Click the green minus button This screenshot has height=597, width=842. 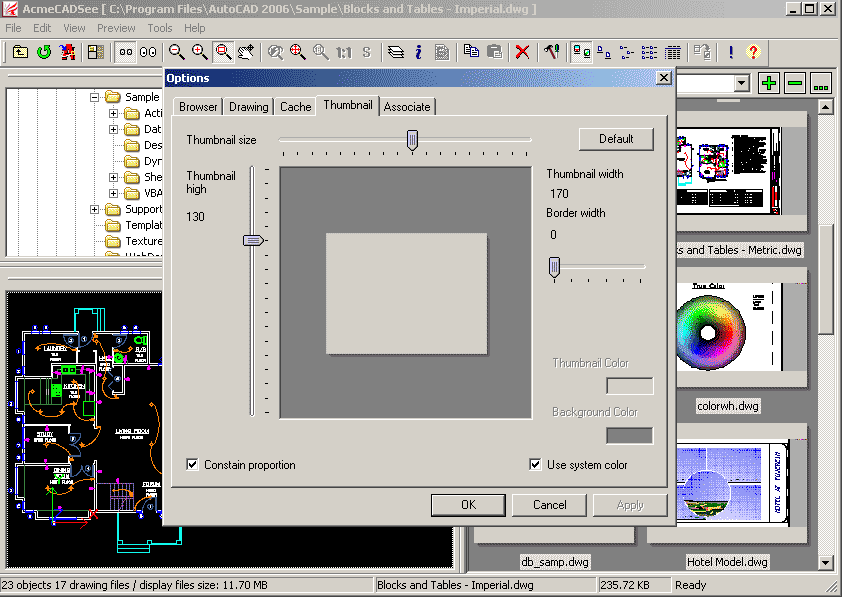coord(795,83)
